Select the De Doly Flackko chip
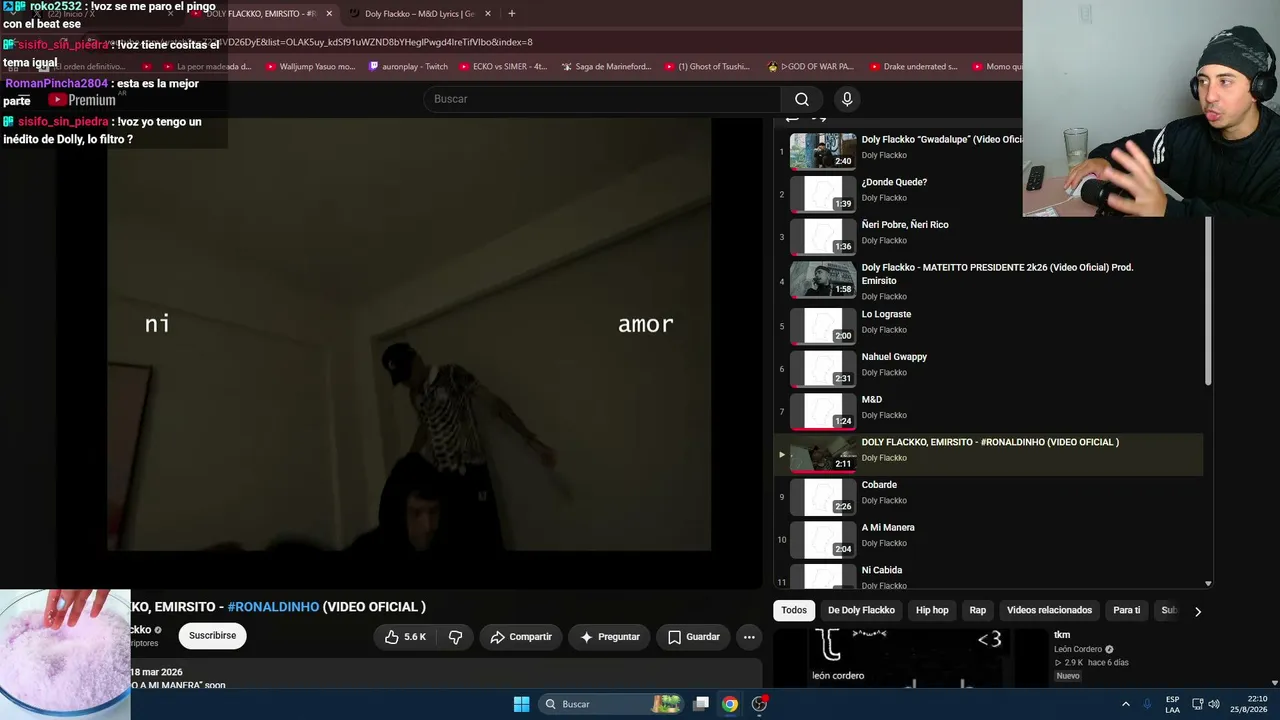 (x=861, y=610)
